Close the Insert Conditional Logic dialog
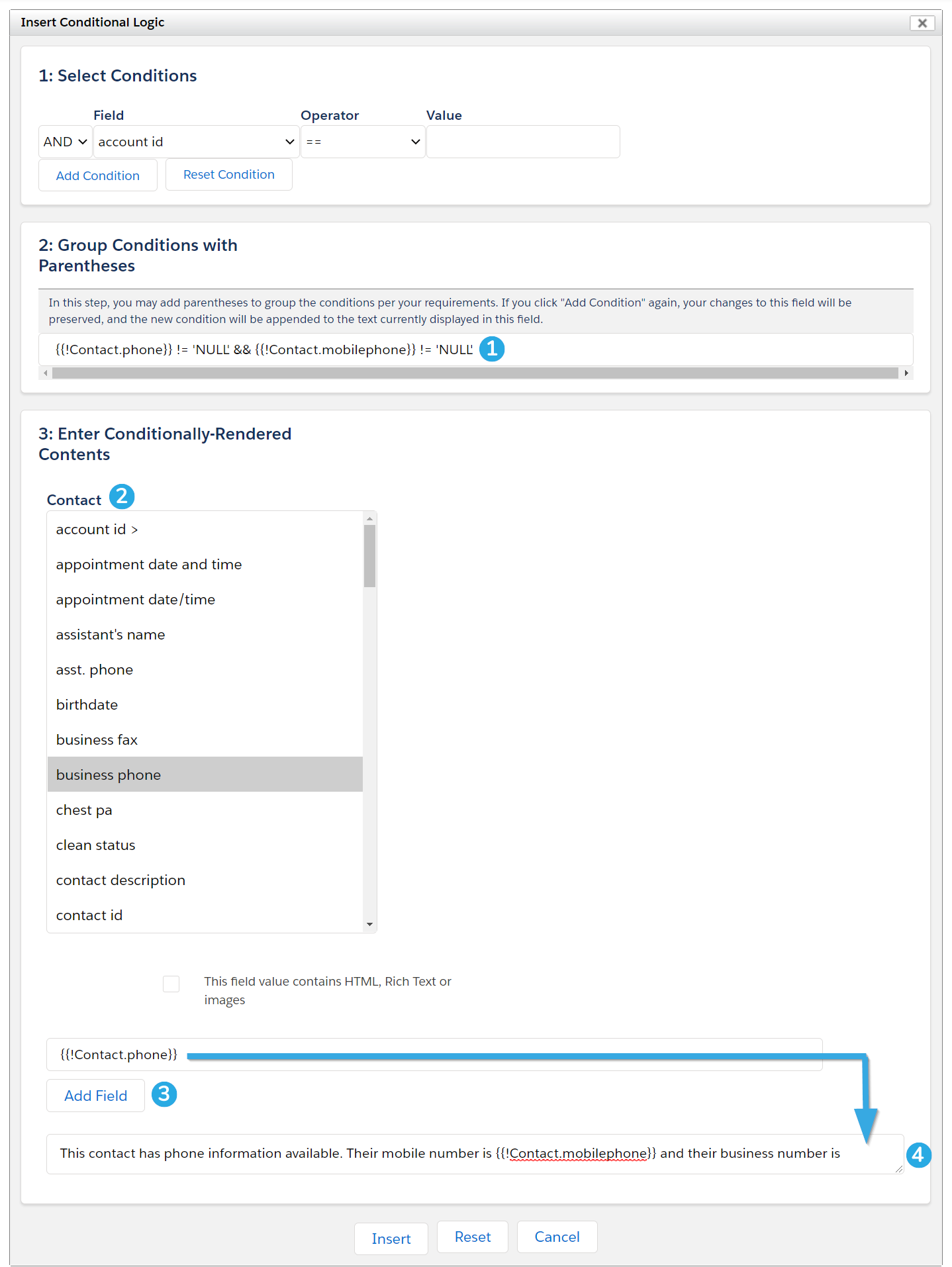This screenshot has height=1267, width=952. coord(922,23)
